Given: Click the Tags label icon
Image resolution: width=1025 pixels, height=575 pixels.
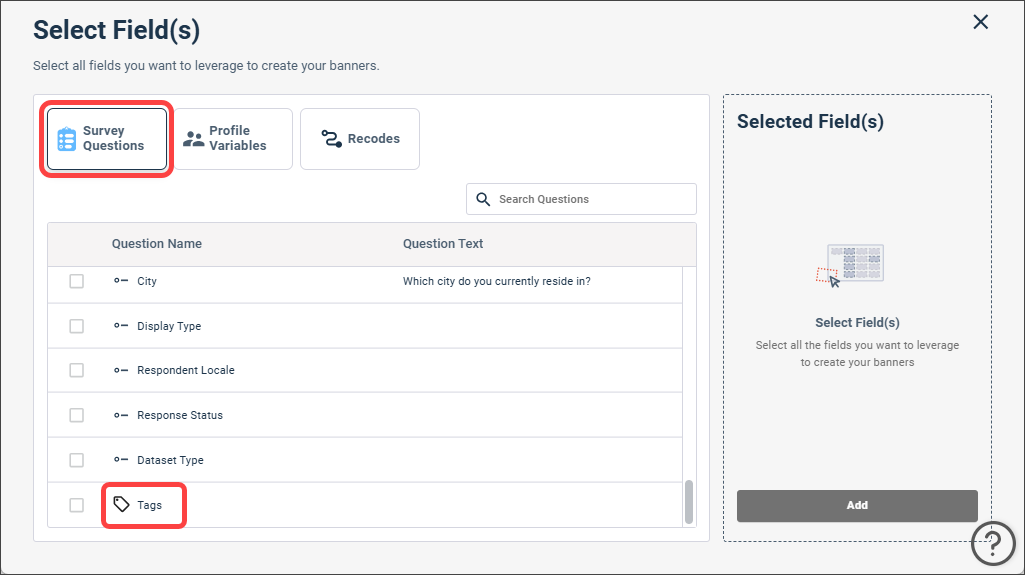Looking at the screenshot, I should pyautogui.click(x=122, y=504).
